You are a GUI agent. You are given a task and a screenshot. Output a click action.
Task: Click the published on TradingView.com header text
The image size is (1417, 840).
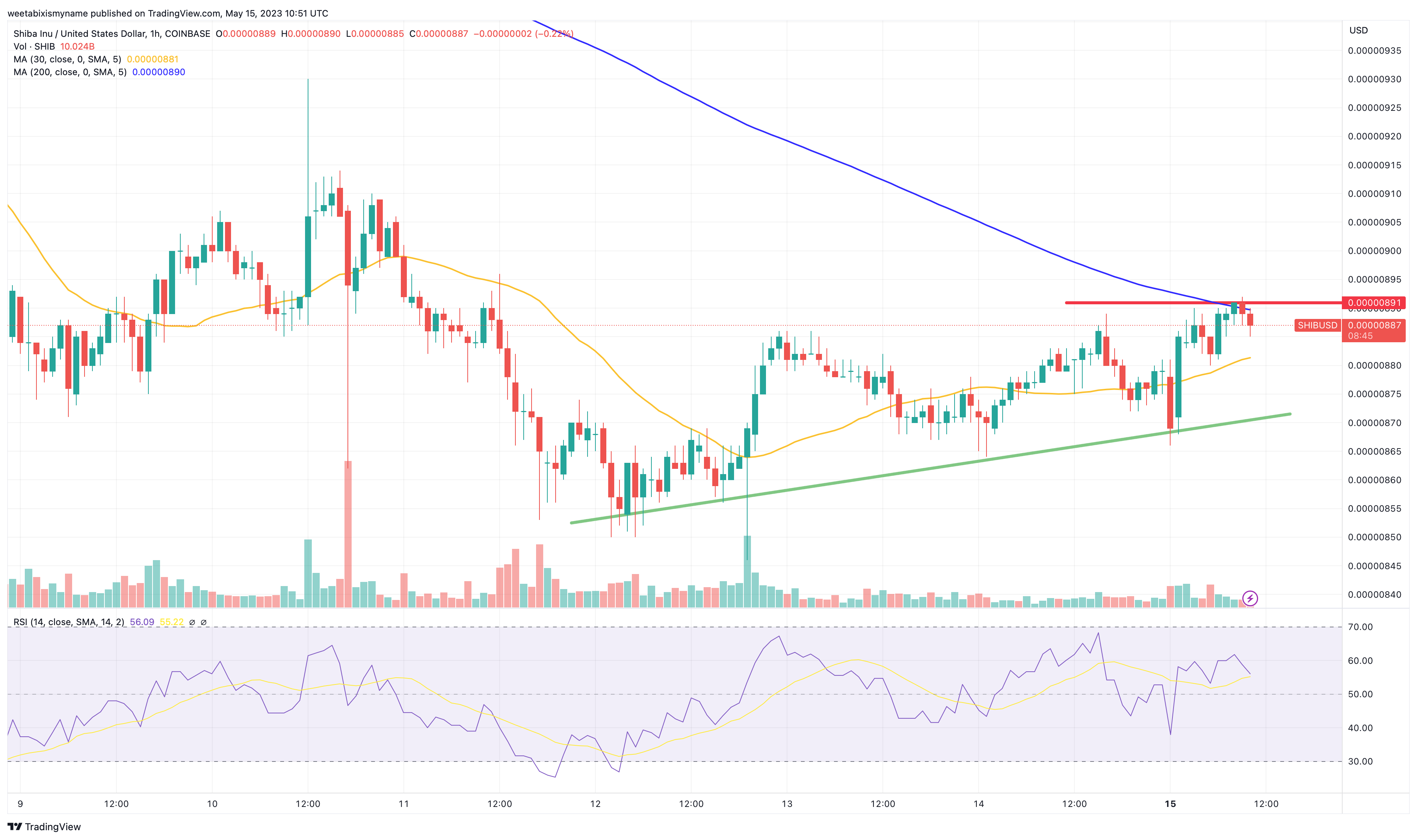pyautogui.click(x=168, y=13)
